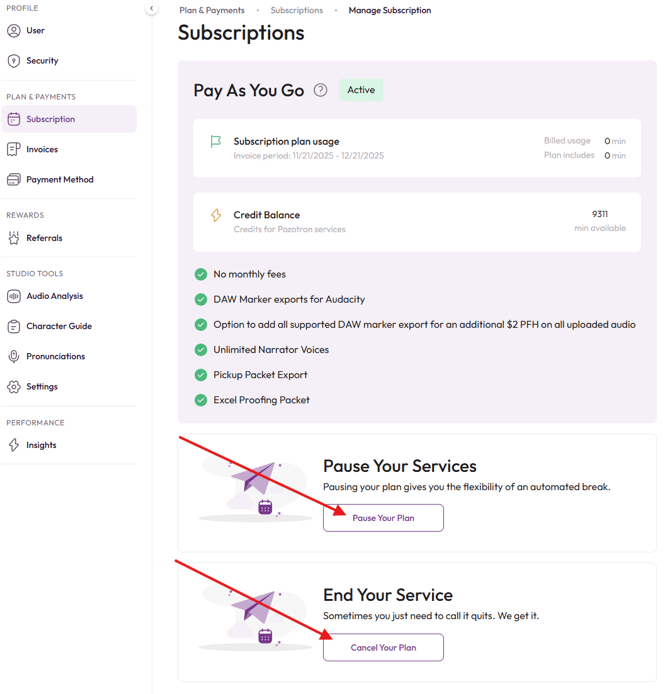Follow the Plan & Payments breadcrumb link
The image size is (670, 694).
[212, 10]
